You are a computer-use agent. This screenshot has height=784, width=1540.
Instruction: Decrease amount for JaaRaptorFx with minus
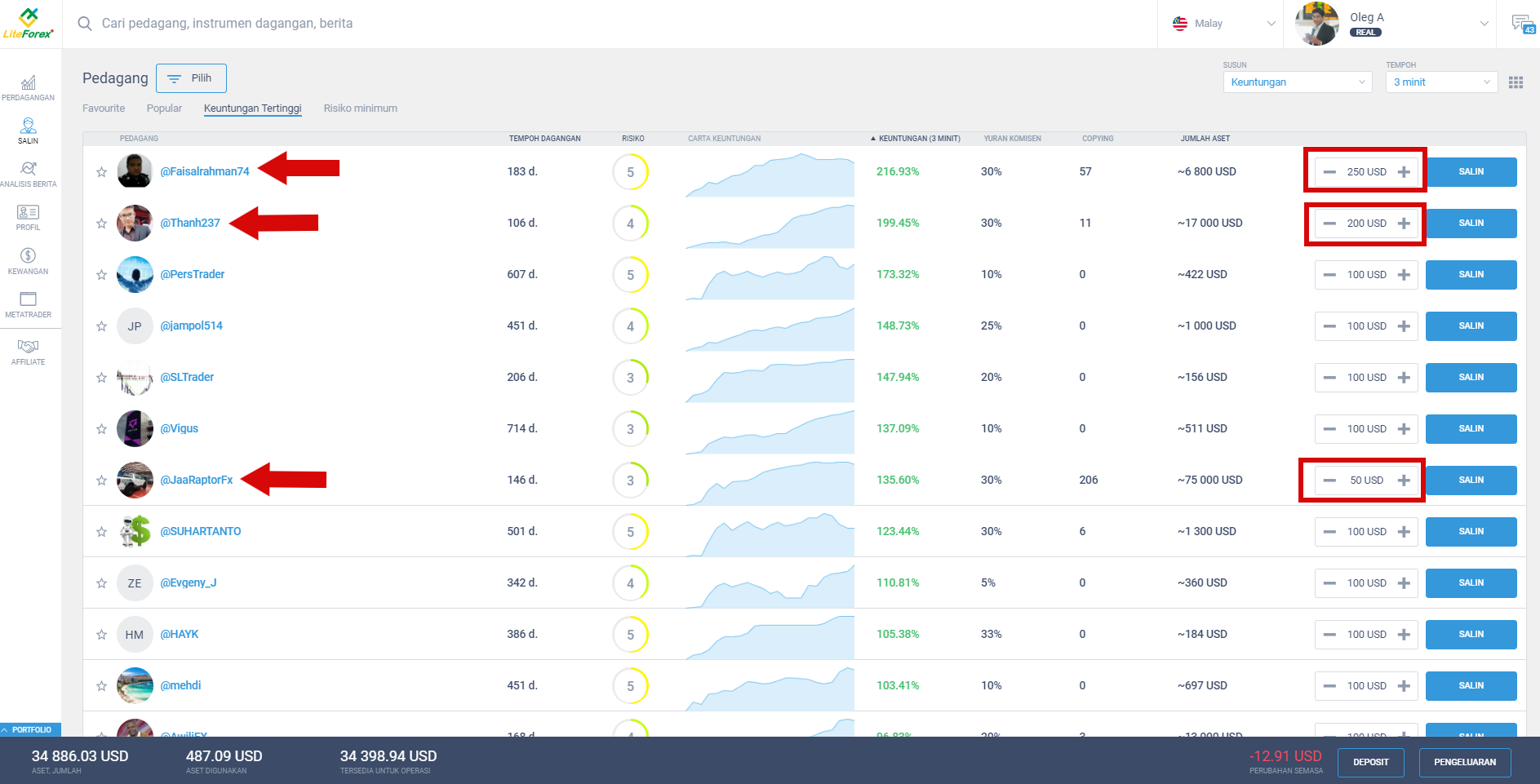[x=1329, y=481]
